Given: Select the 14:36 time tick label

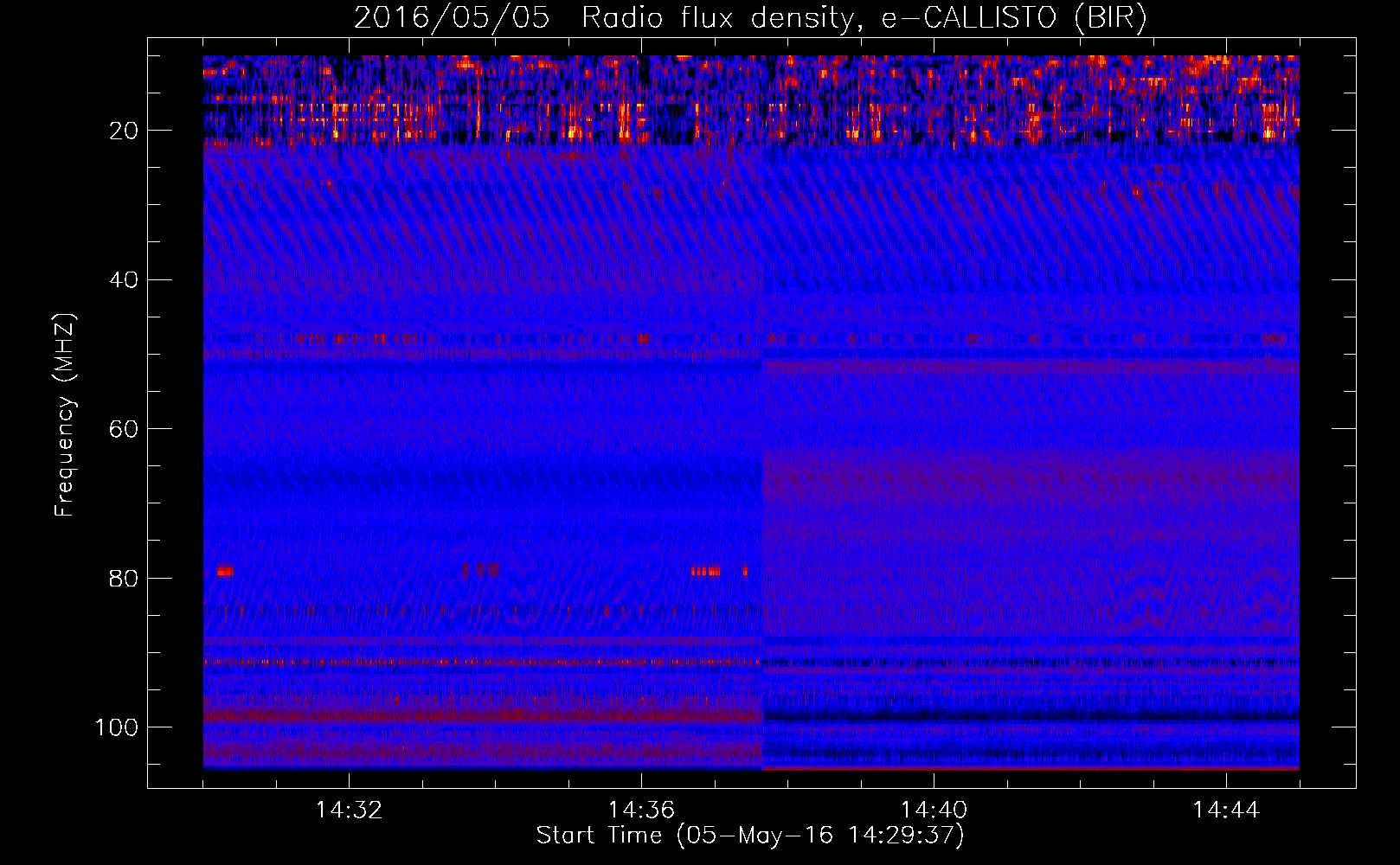Looking at the screenshot, I should 641,811.
